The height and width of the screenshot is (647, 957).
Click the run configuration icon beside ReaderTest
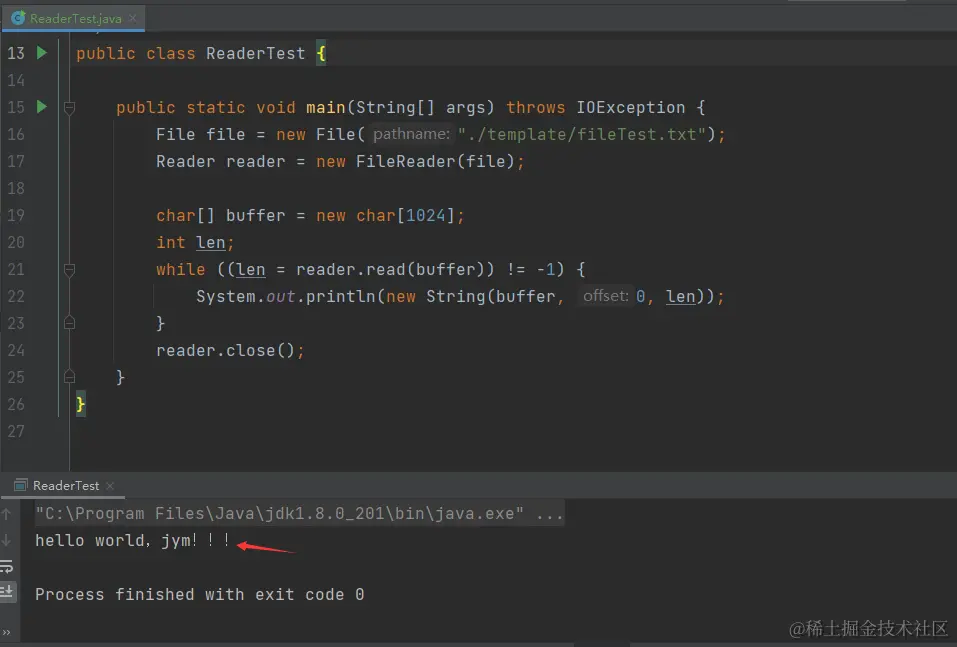click(x=20, y=485)
